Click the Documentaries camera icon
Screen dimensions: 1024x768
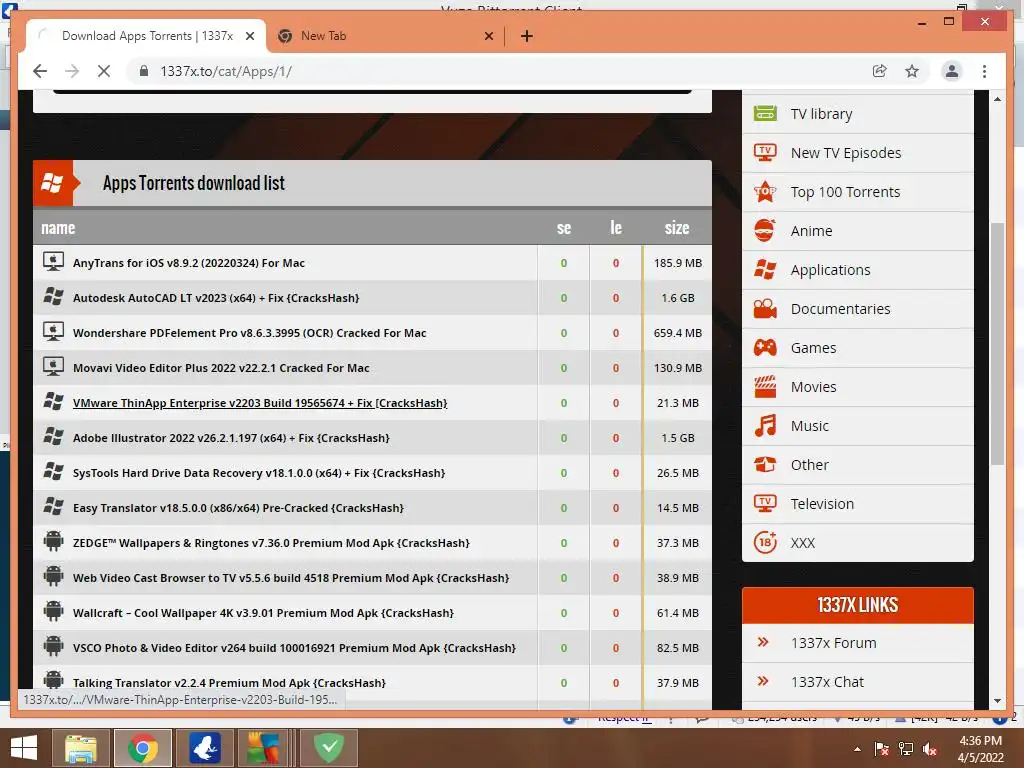click(x=765, y=308)
